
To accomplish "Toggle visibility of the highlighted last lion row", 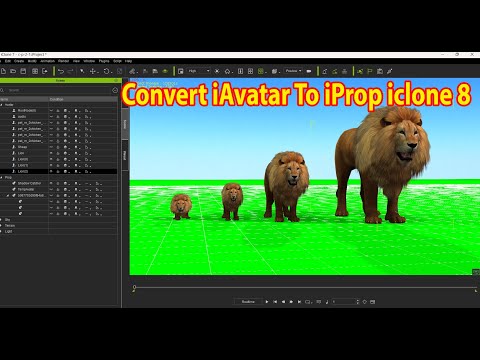I will 51,171.
